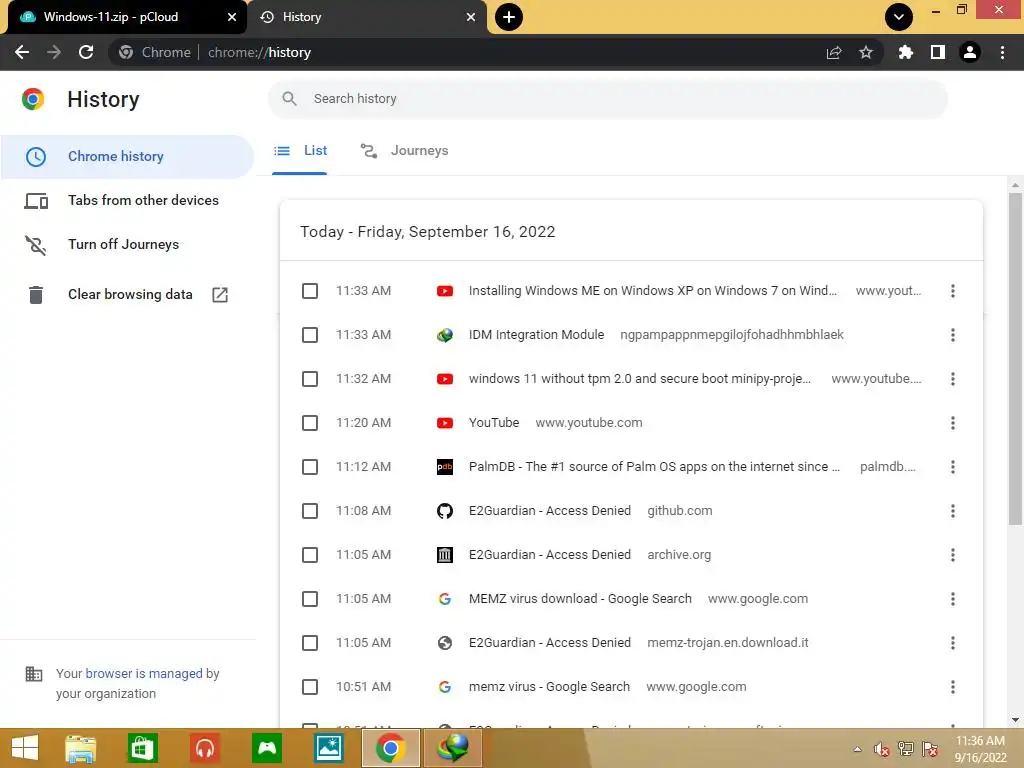Open actions menu for Installing Windows ME entry
The image size is (1024, 768).
click(953, 291)
